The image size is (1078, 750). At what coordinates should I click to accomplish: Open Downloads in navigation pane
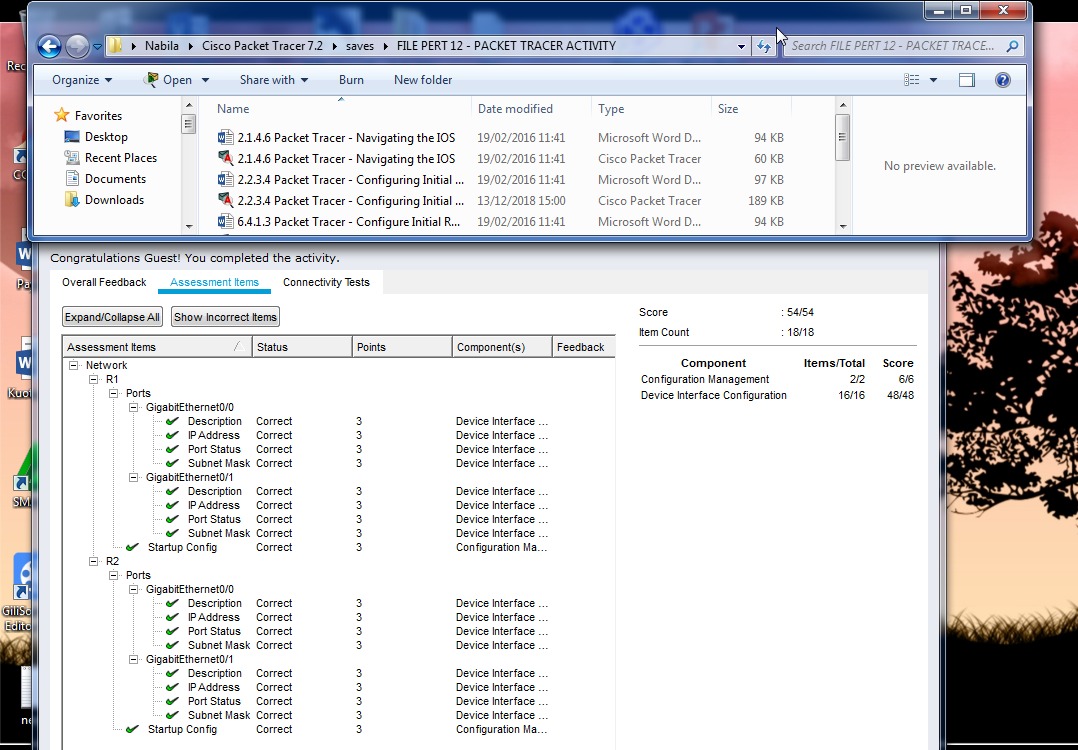114,200
